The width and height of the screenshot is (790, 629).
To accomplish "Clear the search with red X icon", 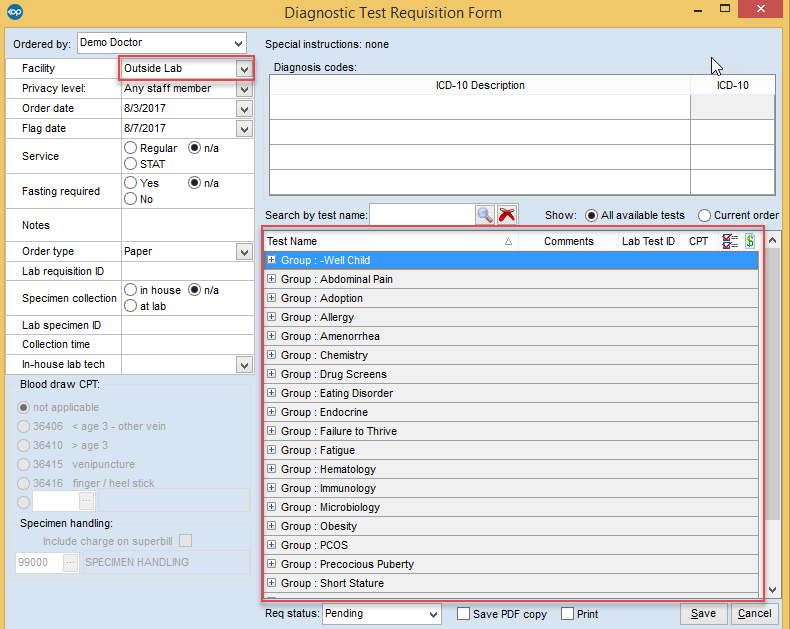I will click(x=507, y=215).
